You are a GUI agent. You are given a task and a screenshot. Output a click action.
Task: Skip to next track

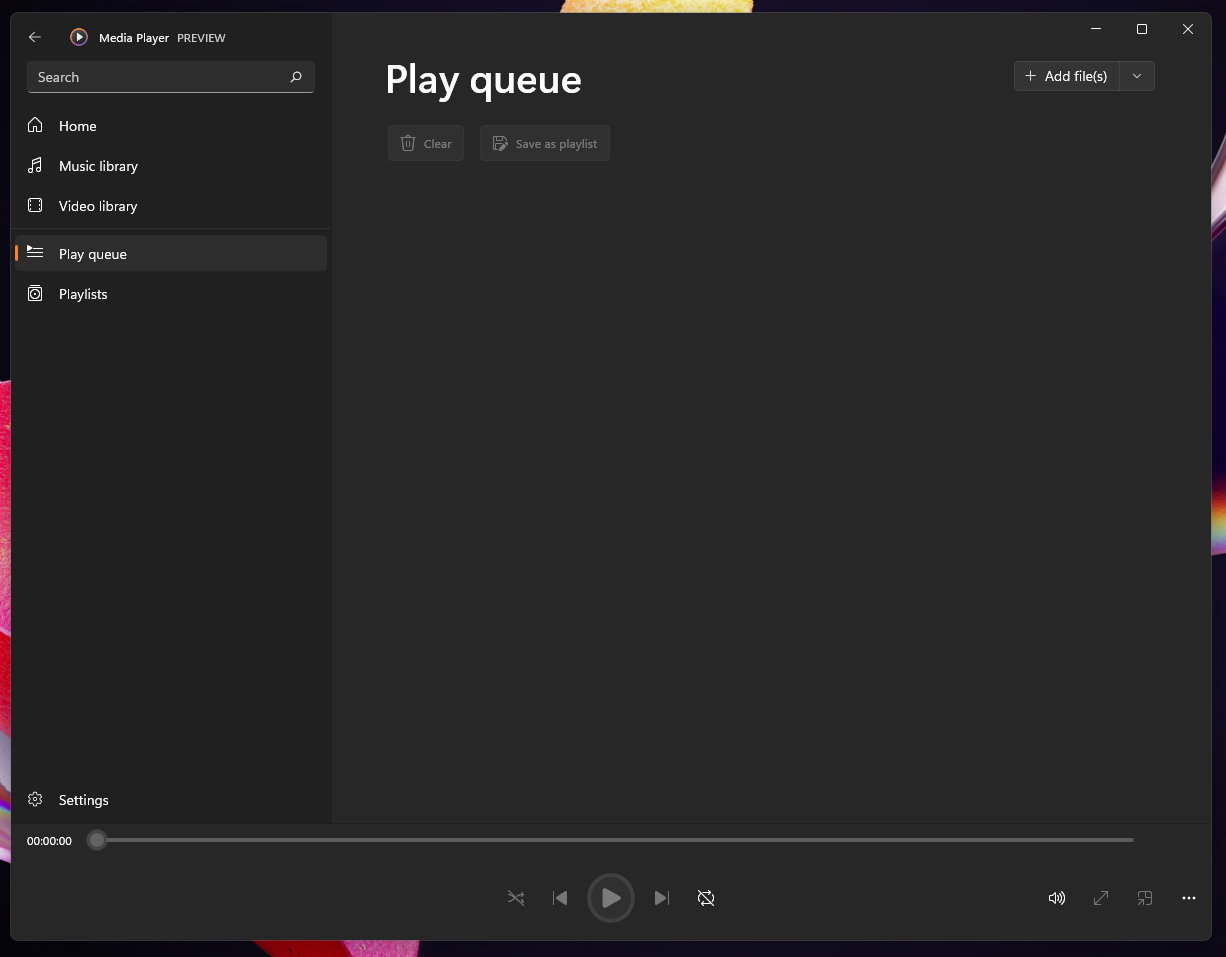point(662,898)
